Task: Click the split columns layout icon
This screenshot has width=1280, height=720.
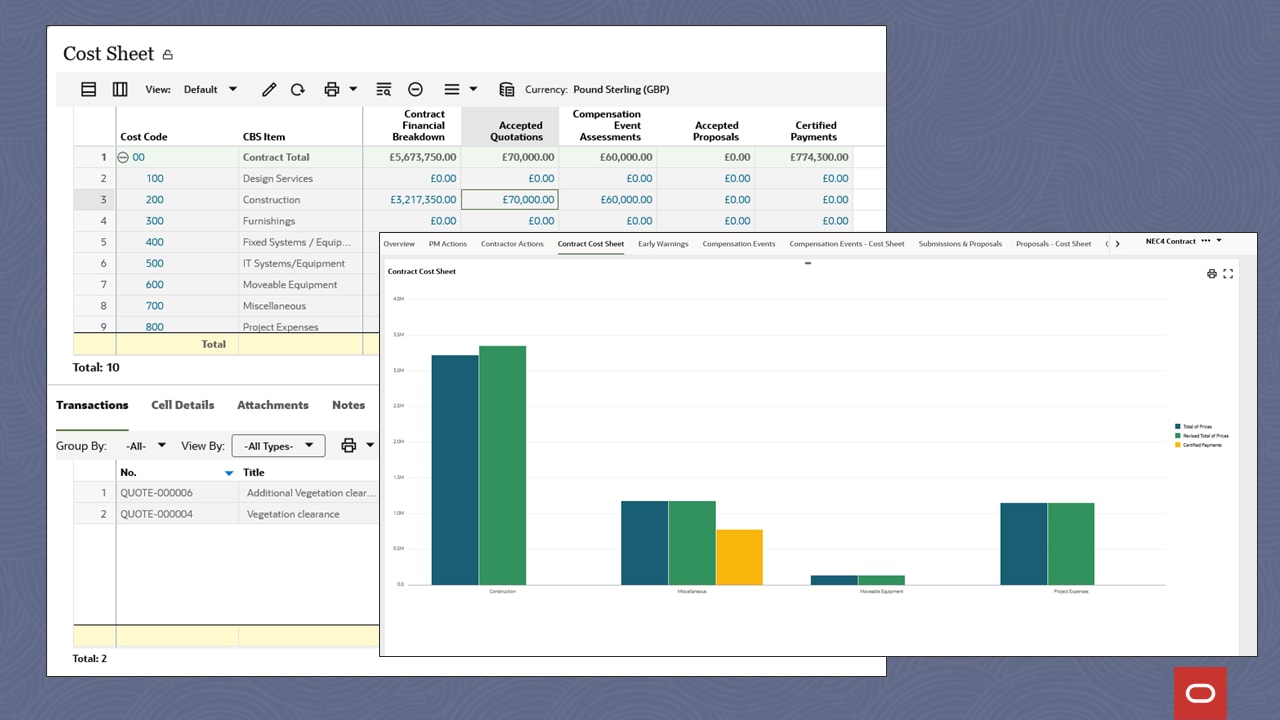Action: pos(120,89)
